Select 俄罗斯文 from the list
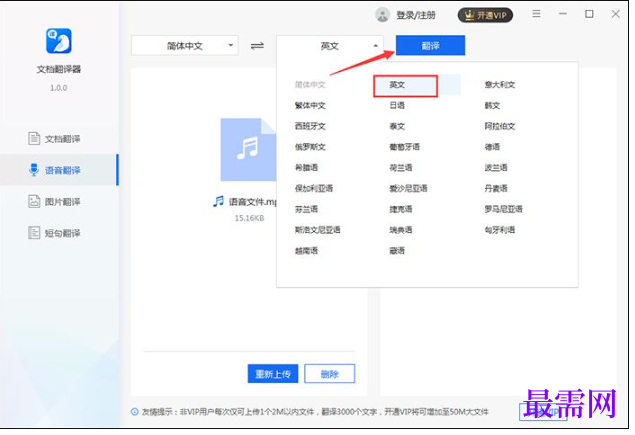 [x=310, y=147]
